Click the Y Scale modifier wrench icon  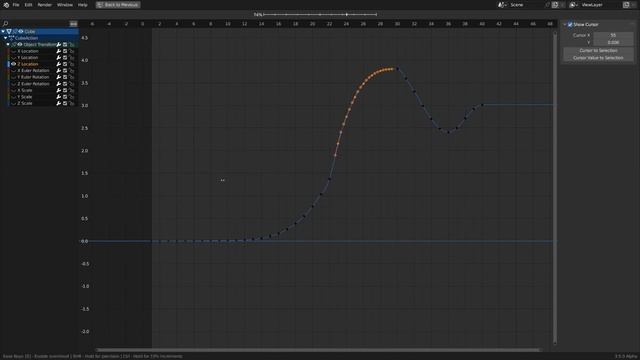(x=58, y=97)
